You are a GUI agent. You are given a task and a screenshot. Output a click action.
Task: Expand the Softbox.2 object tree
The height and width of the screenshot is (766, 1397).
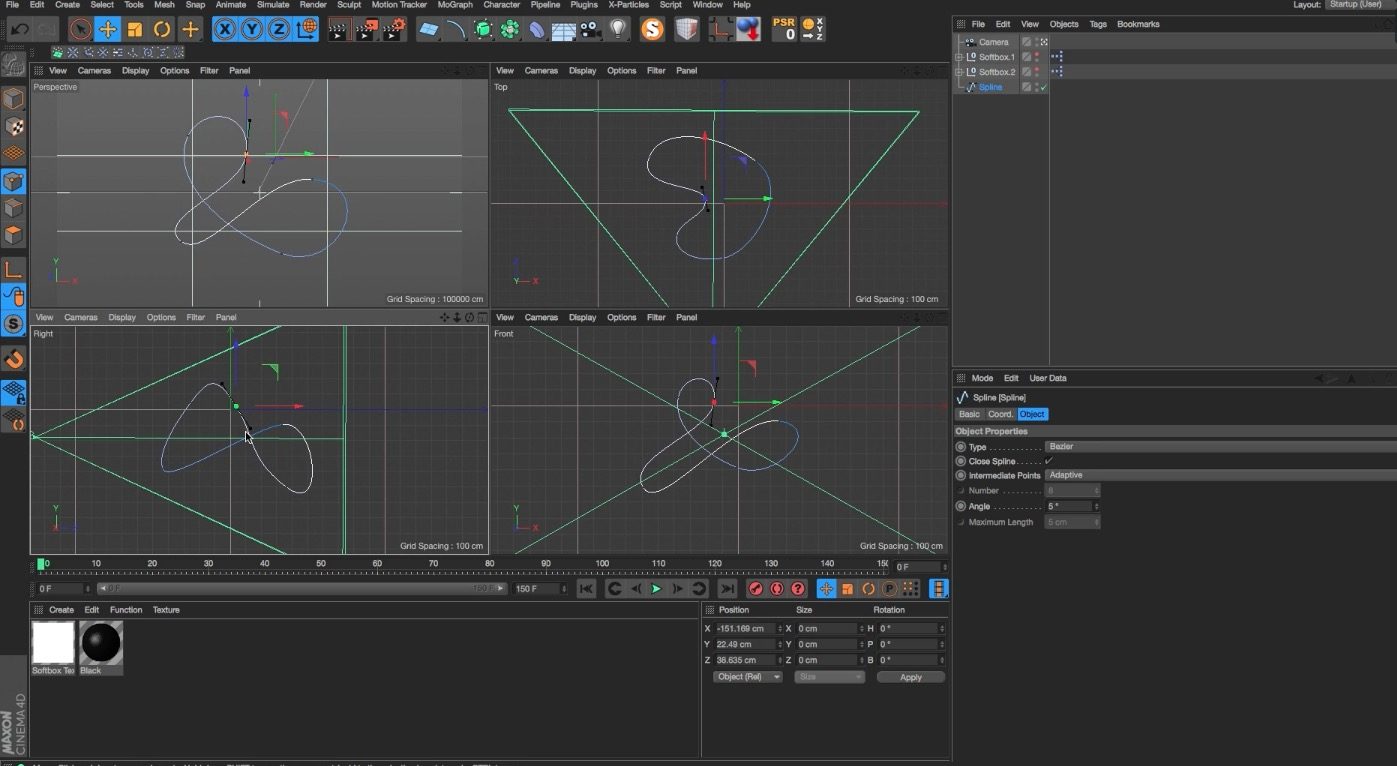click(959, 72)
